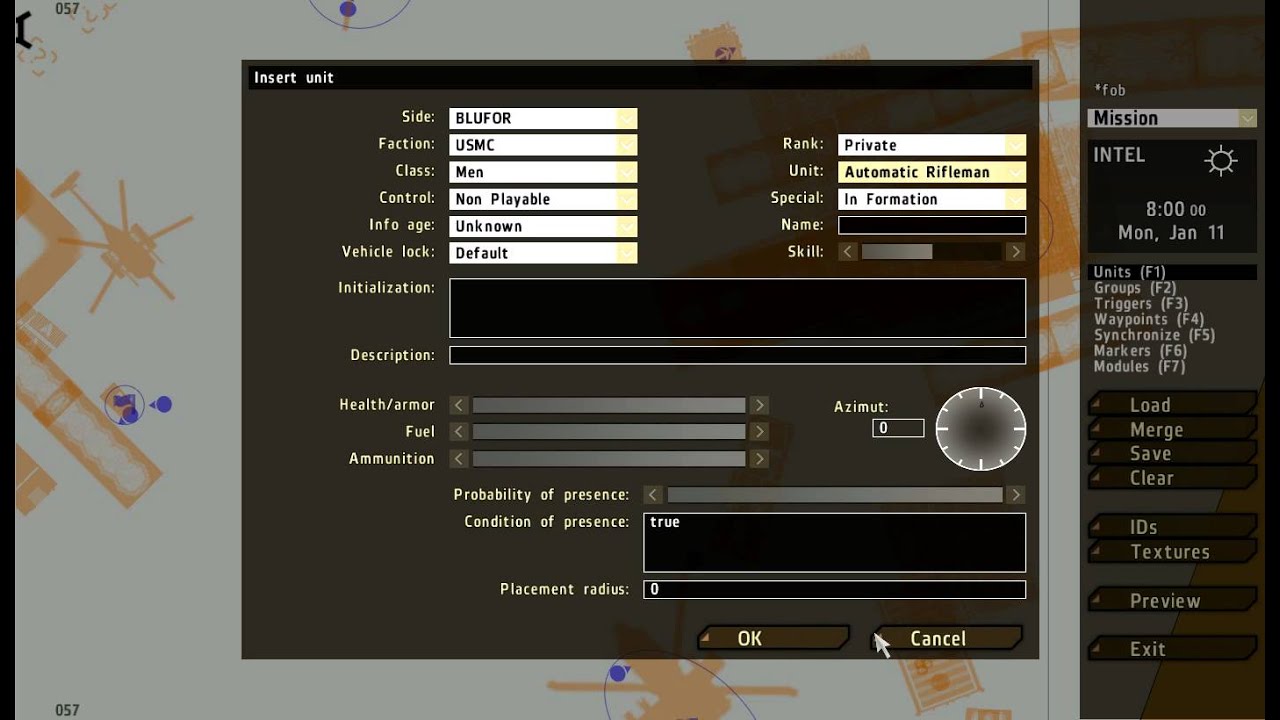Increase Probability of presence with right arrow
The width and height of the screenshot is (1280, 720).
pyautogui.click(x=1016, y=495)
